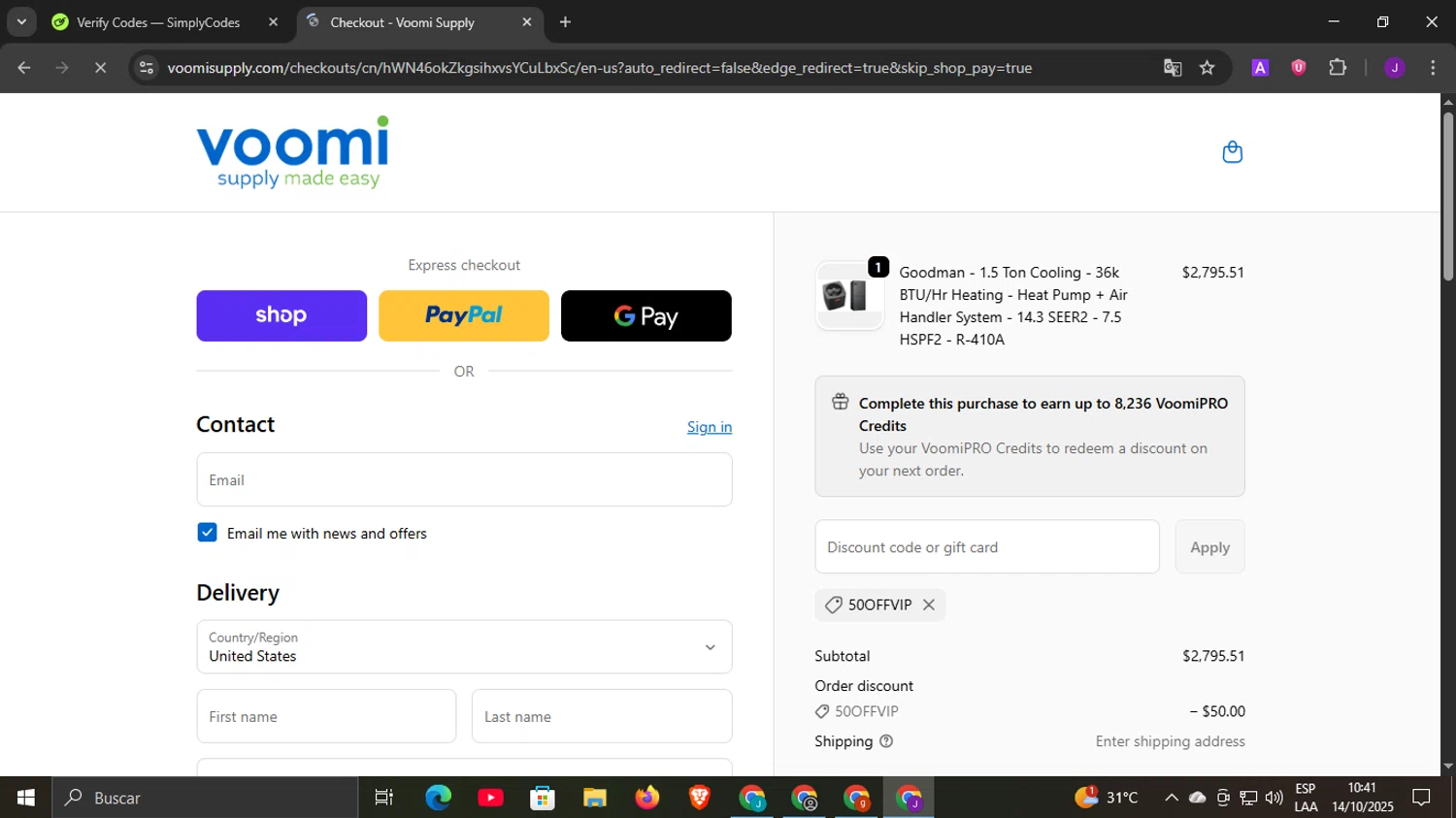Open the shopping bag cart icon
Image resolution: width=1456 pixels, height=818 pixels.
coord(1232,152)
